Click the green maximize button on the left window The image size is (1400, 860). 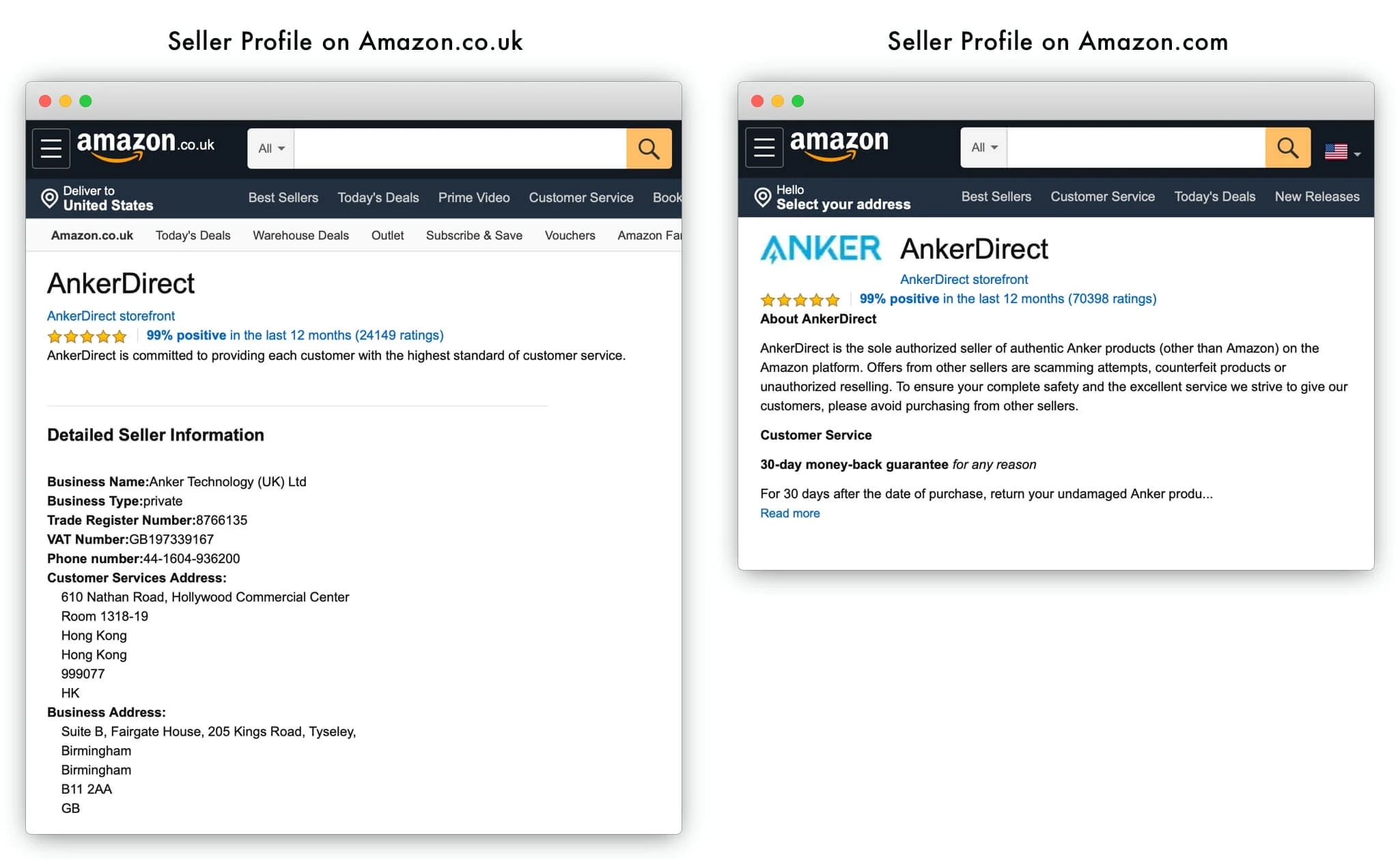[x=85, y=101]
